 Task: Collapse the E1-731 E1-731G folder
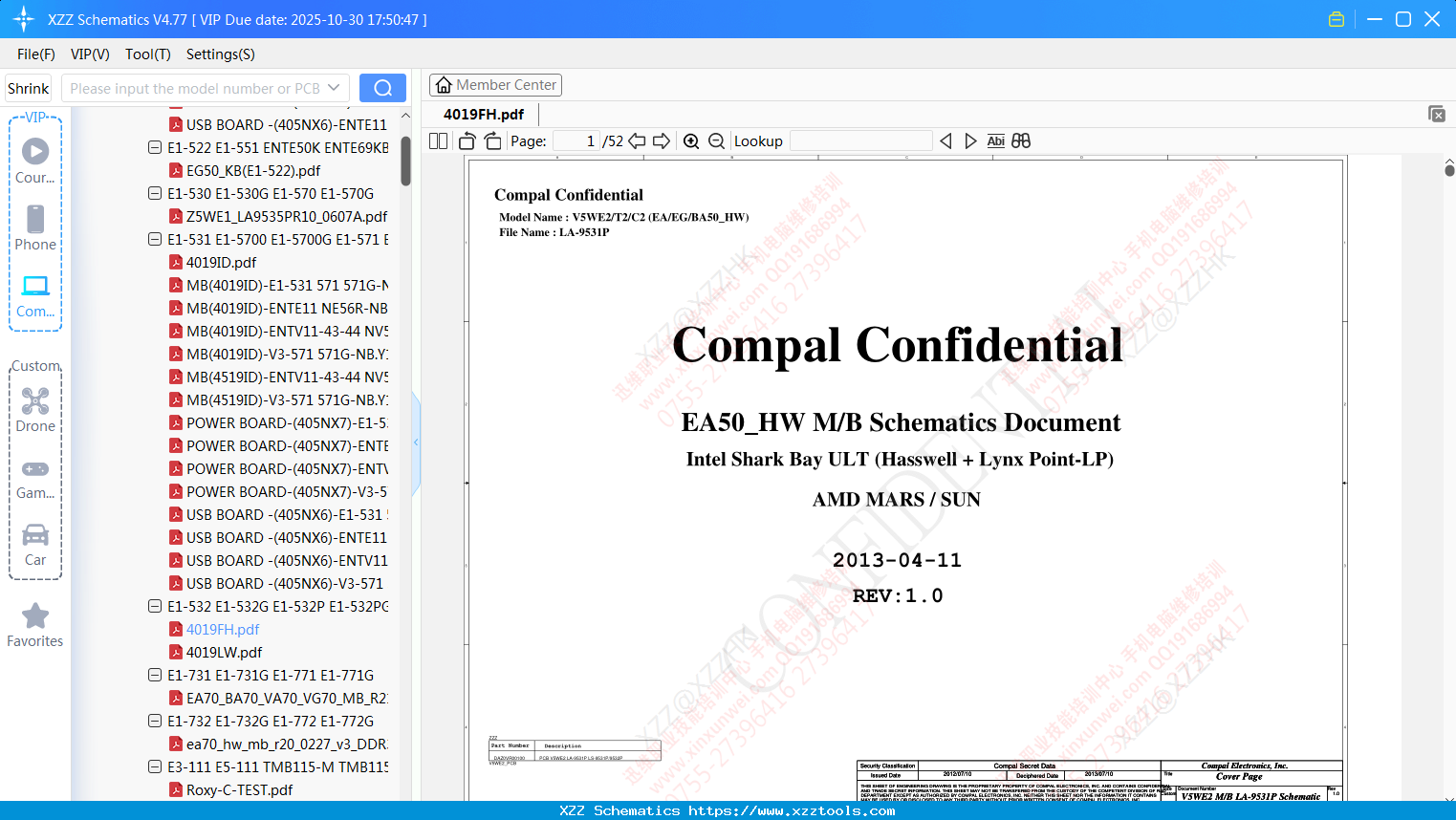(x=155, y=675)
